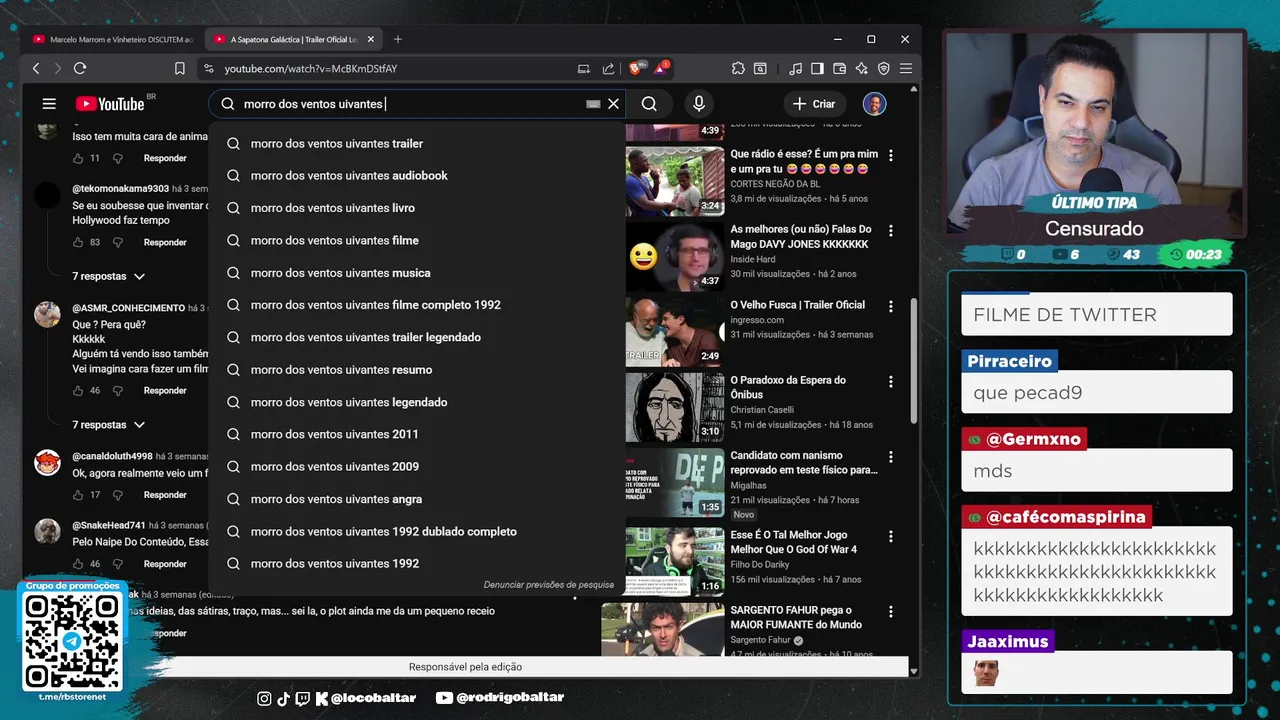Image resolution: width=1280 pixels, height=720 pixels.
Task: Open the Brave Shields lion icon
Action: (x=635, y=68)
